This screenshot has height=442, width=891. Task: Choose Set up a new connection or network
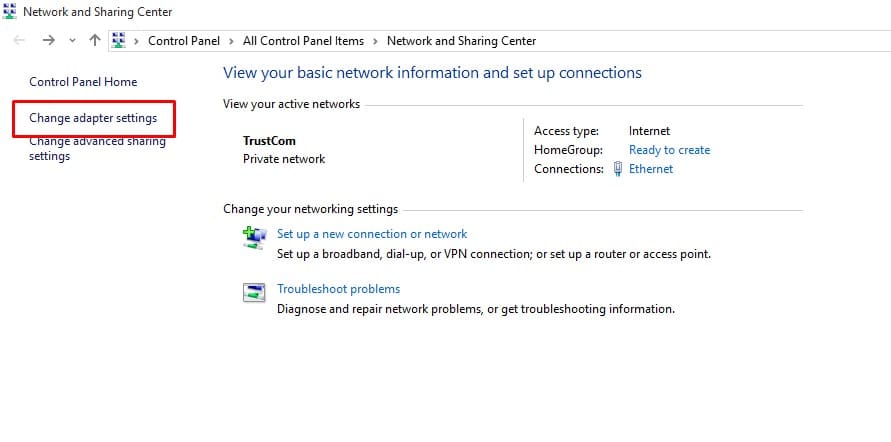pos(372,234)
